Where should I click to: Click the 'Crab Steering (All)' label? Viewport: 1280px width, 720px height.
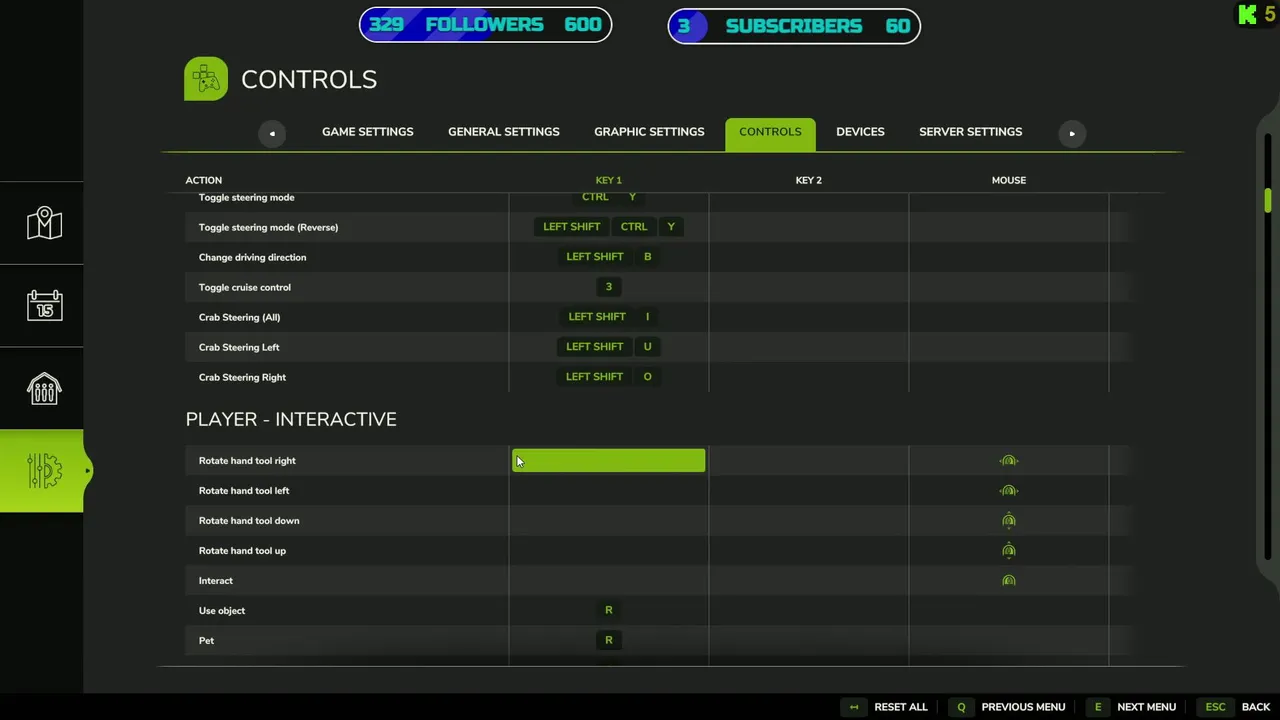(239, 317)
